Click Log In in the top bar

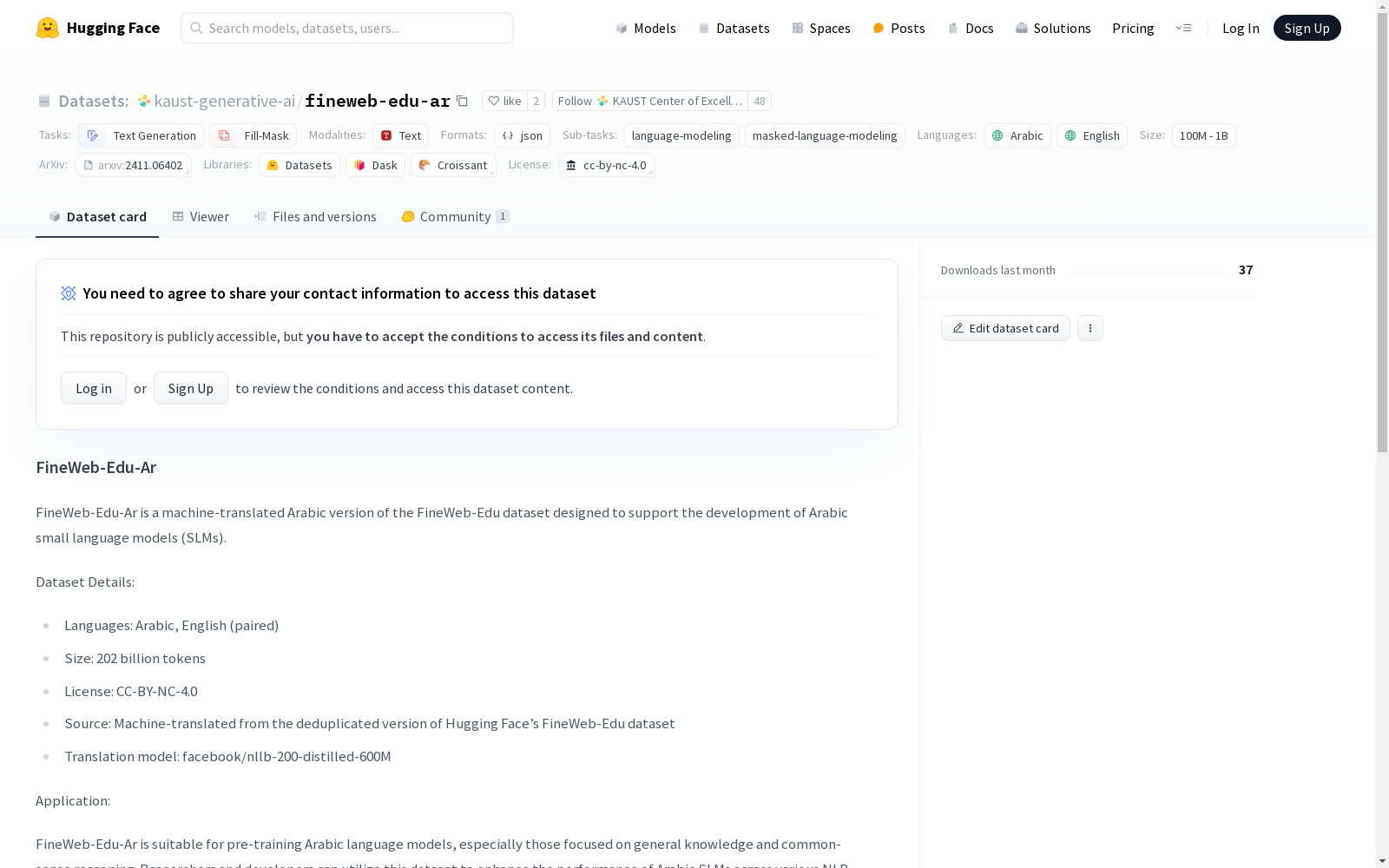(1241, 28)
